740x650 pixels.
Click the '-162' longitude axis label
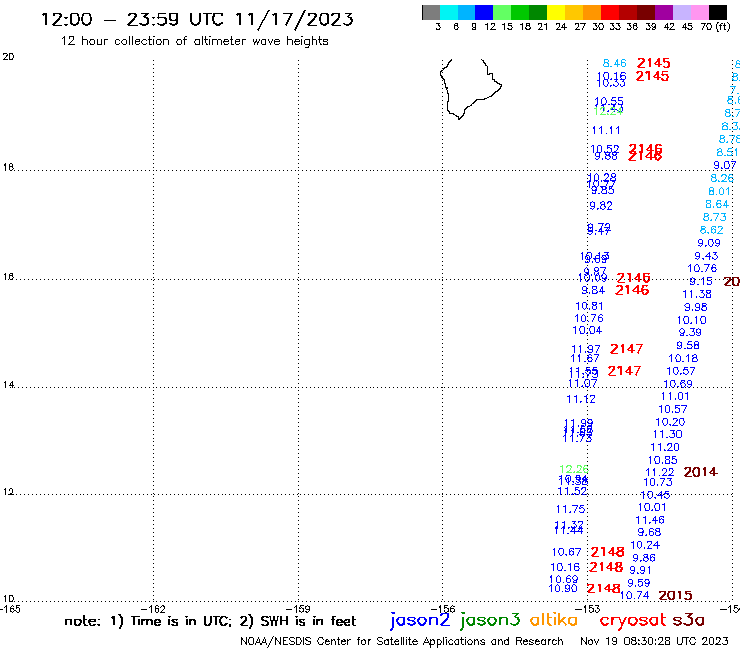tap(154, 609)
